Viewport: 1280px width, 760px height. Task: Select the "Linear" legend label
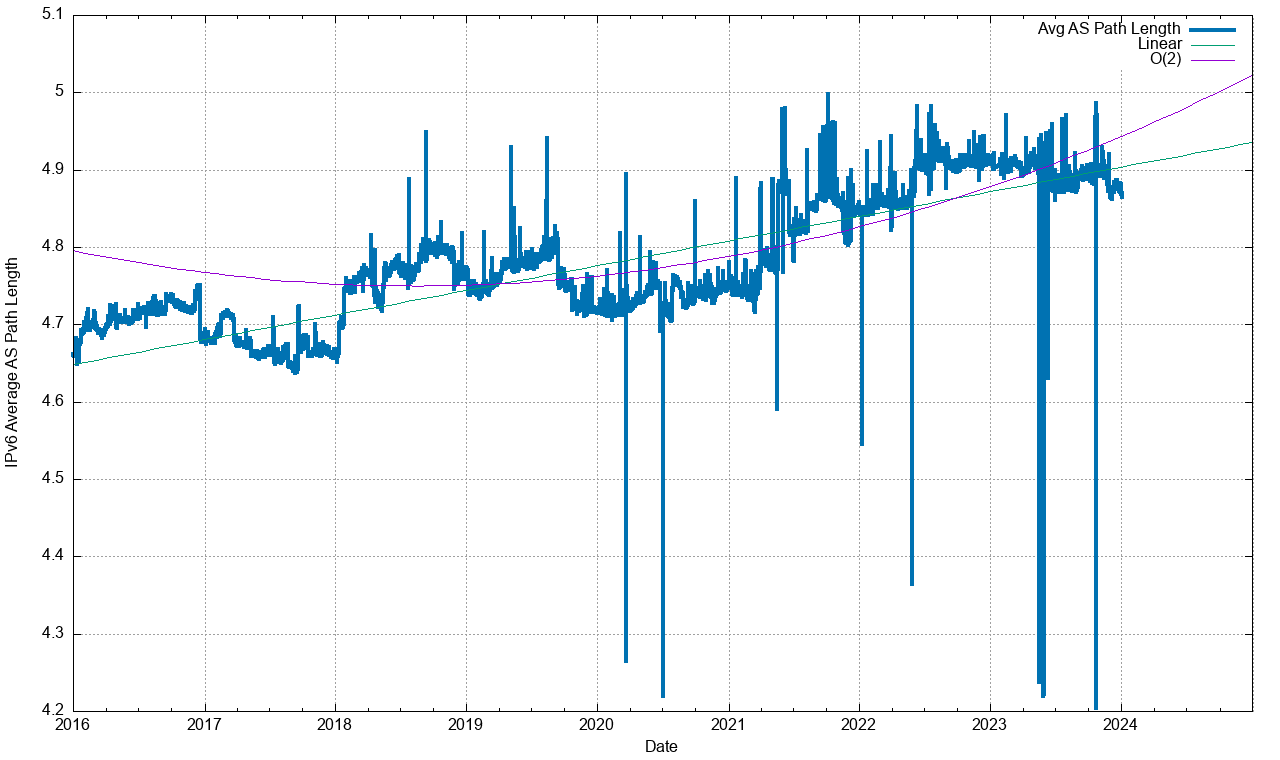pos(1159,44)
